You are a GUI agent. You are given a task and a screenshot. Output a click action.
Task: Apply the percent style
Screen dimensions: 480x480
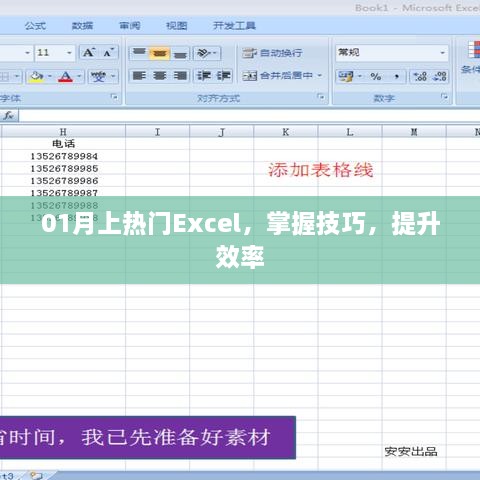[376, 76]
